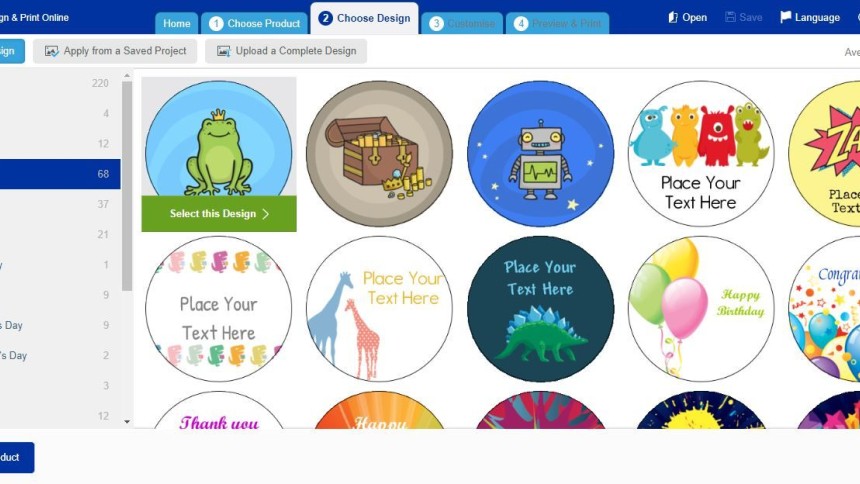This screenshot has height=484, width=860.
Task: Pick the green stegosaurus design
Action: pyautogui.click(x=540, y=309)
